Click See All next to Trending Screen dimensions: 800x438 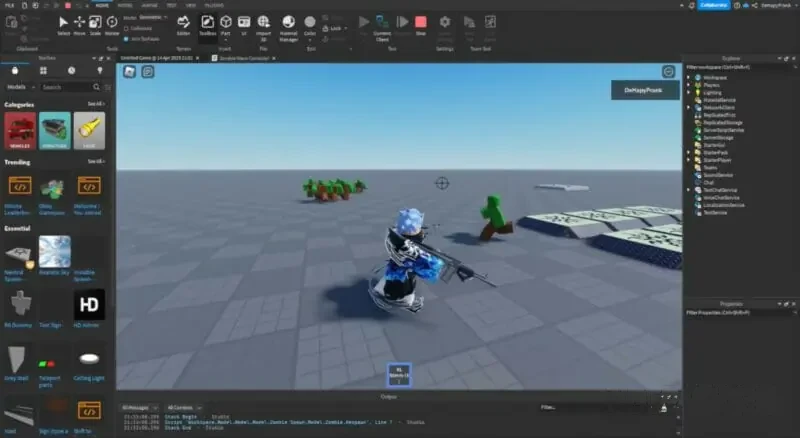96,162
